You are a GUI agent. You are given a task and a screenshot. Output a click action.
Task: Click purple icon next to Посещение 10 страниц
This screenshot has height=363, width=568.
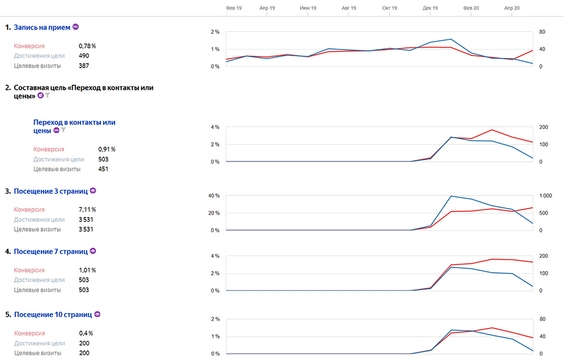click(97, 314)
